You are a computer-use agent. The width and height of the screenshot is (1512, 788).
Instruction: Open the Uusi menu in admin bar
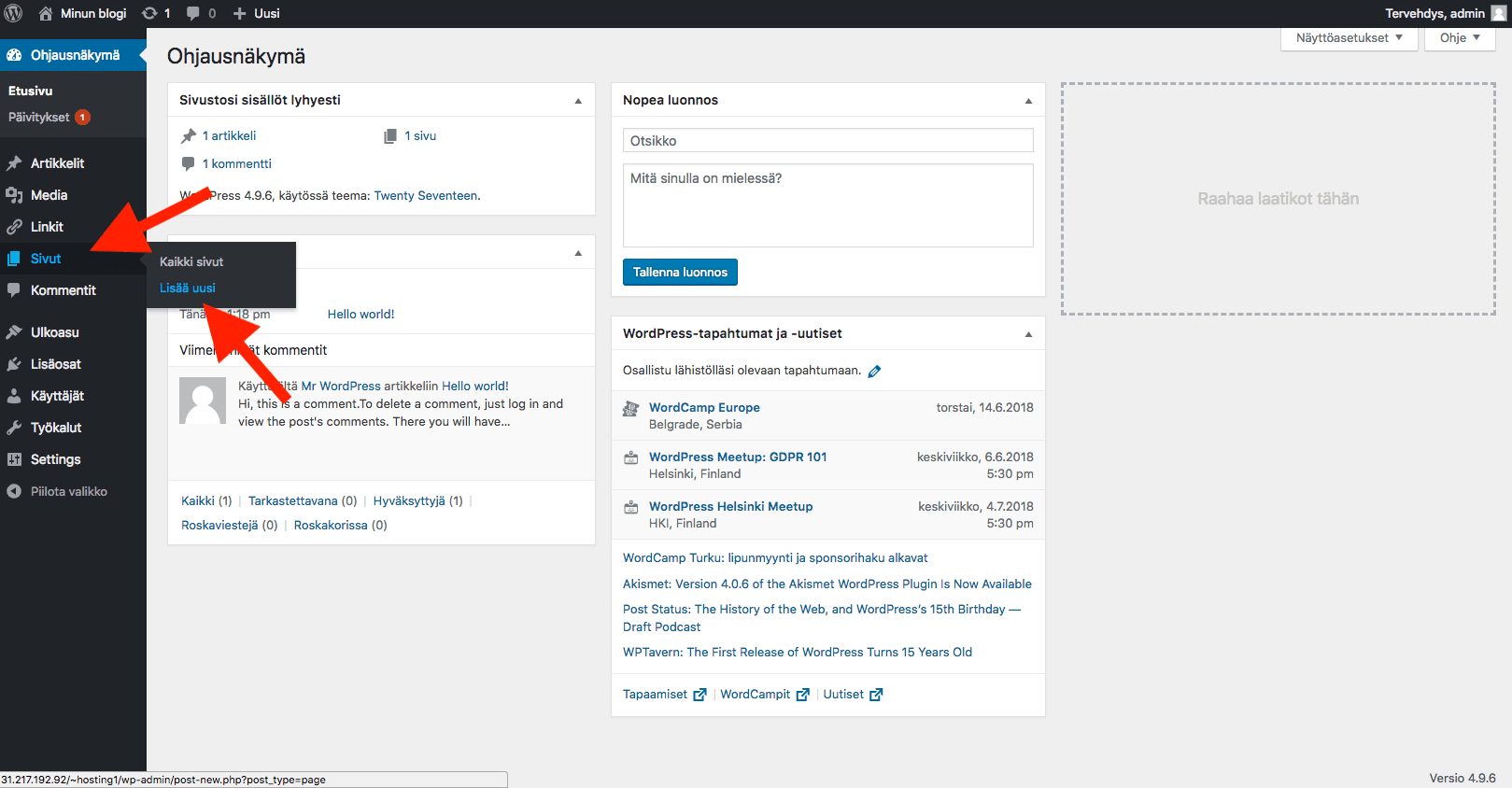[267, 13]
